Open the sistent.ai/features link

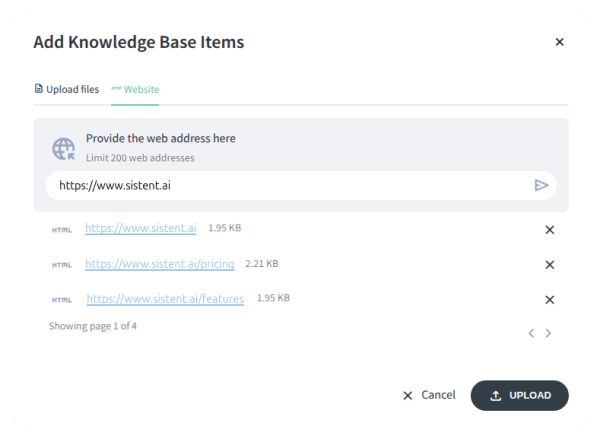click(x=165, y=298)
